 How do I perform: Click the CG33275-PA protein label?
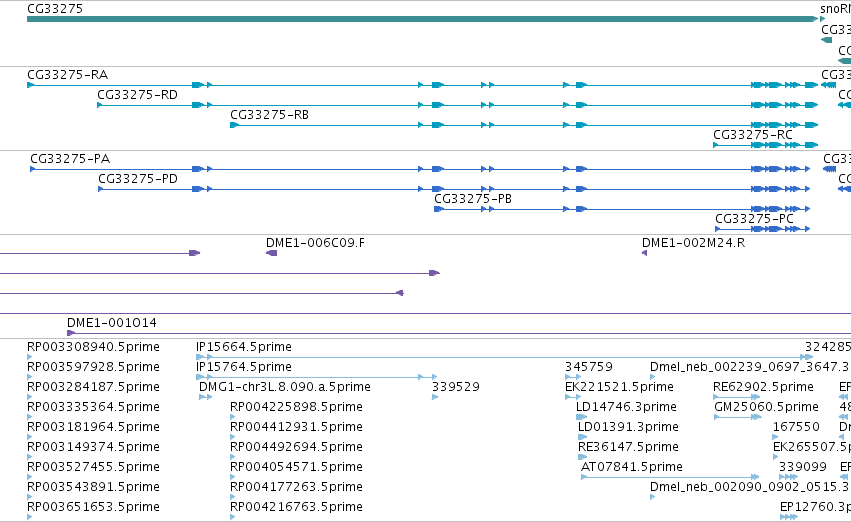pos(70,159)
